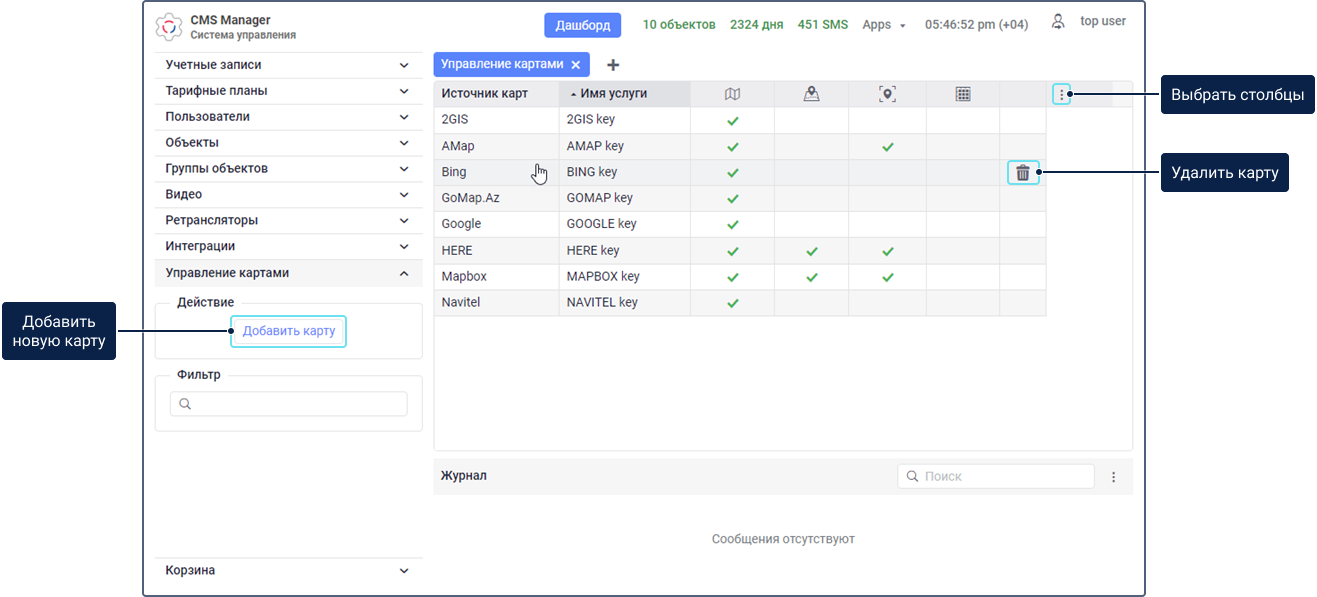
Task: Expand the Учетные записи section
Action: [288, 65]
